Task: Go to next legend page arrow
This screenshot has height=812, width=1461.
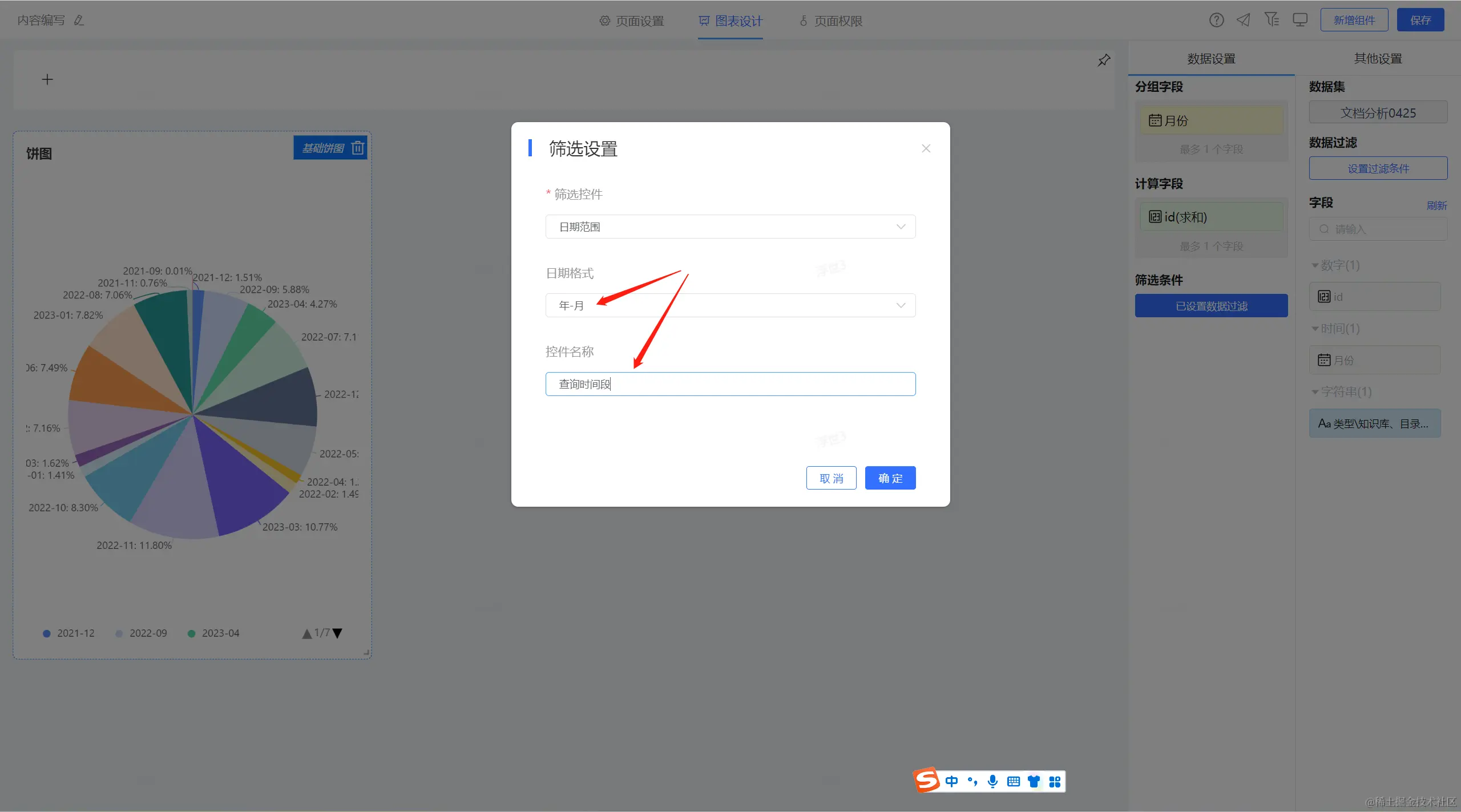Action: tap(337, 633)
